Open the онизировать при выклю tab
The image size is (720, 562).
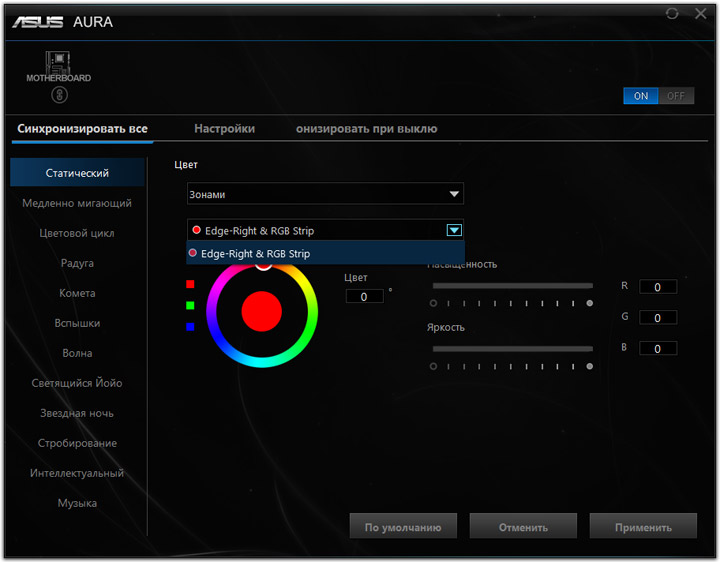366,129
